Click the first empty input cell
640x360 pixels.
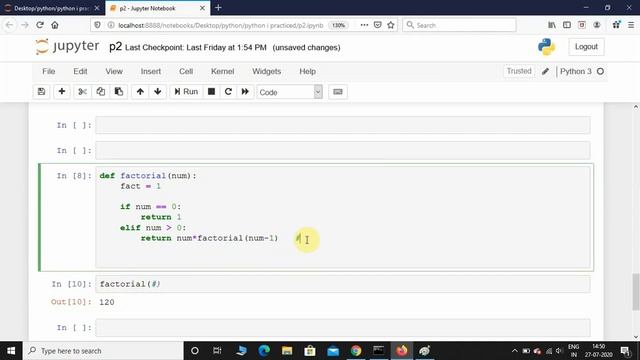[x=343, y=125]
